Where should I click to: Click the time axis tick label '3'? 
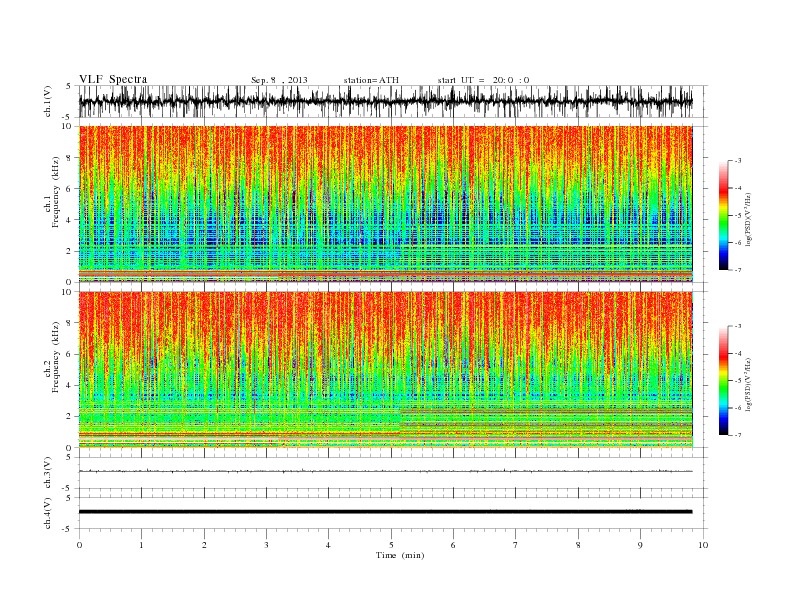point(266,545)
